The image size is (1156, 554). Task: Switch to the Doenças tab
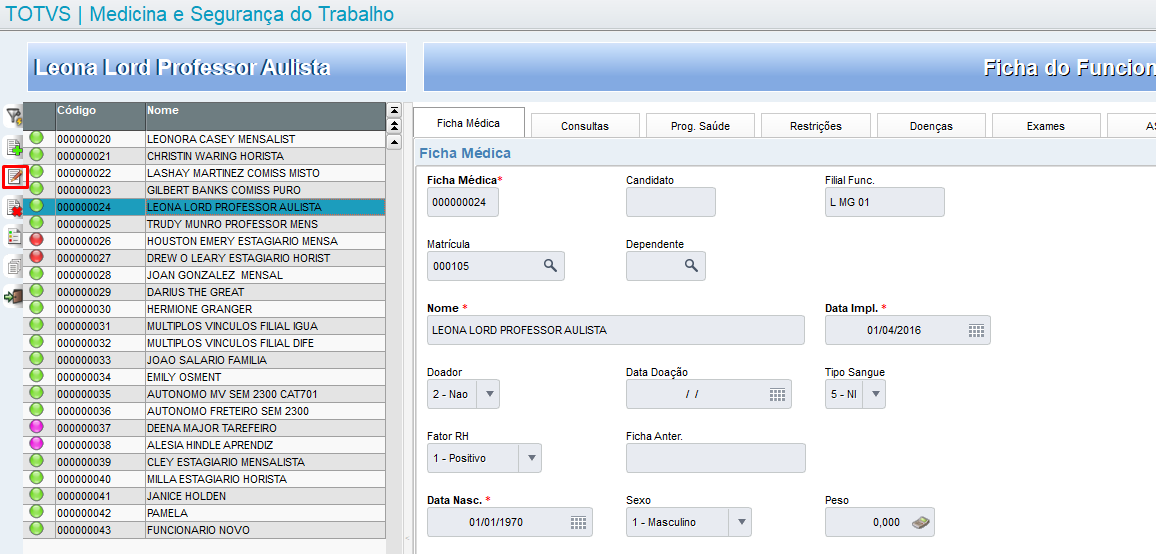[931, 126]
